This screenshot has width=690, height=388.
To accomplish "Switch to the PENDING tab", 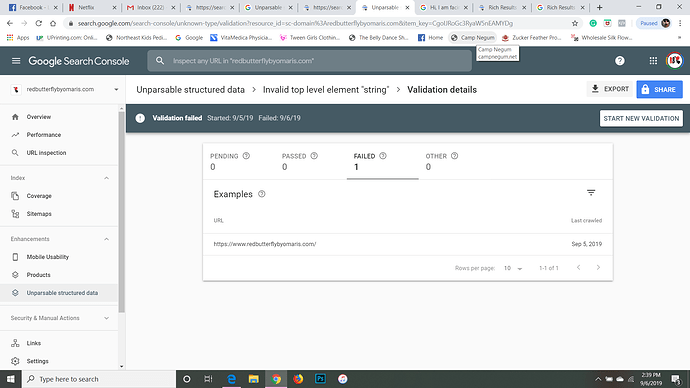I will [239, 161].
